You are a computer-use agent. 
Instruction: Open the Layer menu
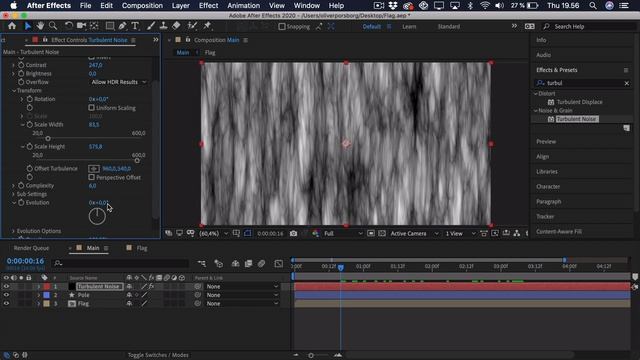[180, 6]
